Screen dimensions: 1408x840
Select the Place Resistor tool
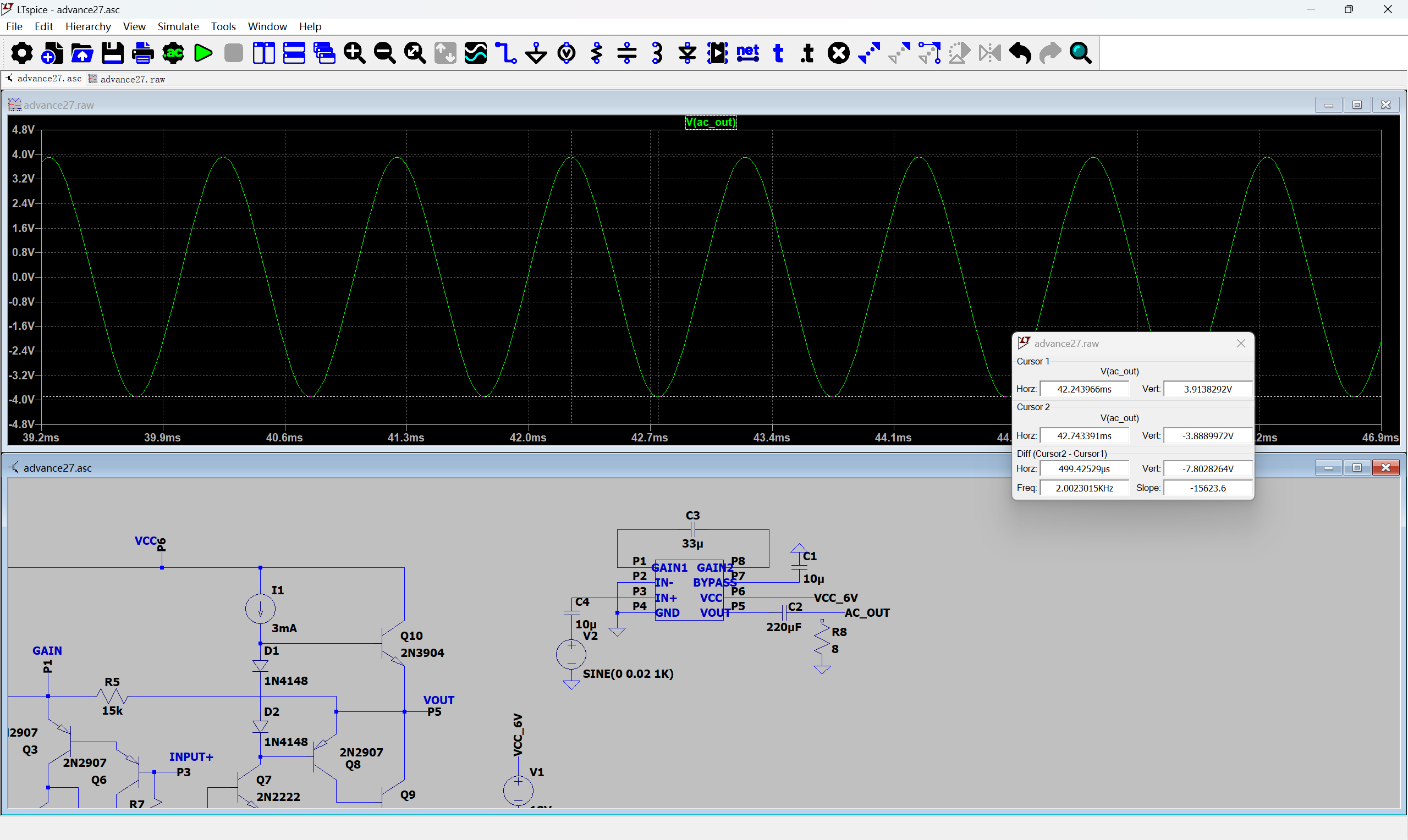[597, 53]
